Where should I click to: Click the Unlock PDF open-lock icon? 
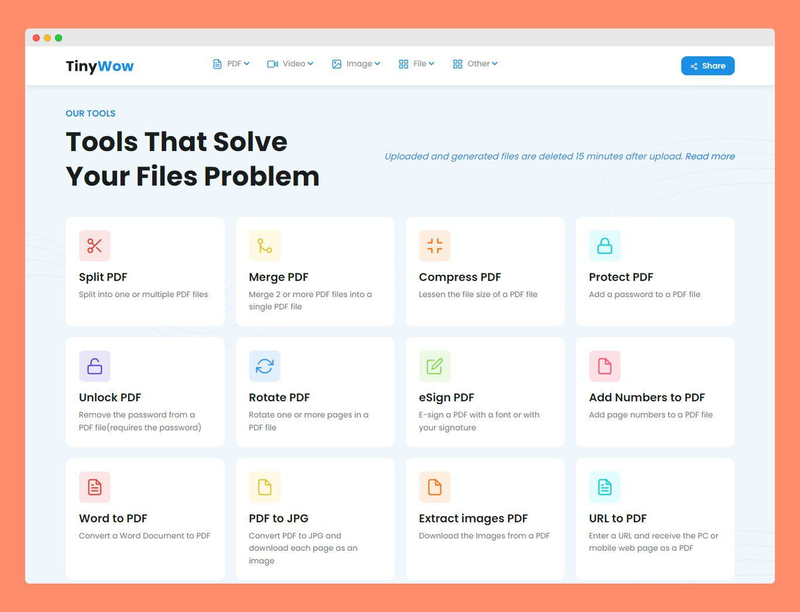[x=95, y=366]
